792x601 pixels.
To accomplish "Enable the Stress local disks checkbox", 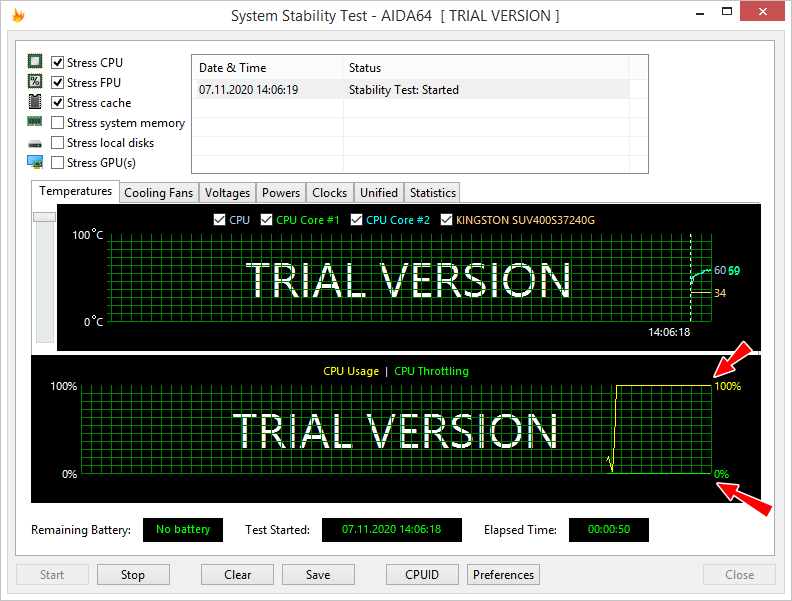I will pyautogui.click(x=58, y=143).
